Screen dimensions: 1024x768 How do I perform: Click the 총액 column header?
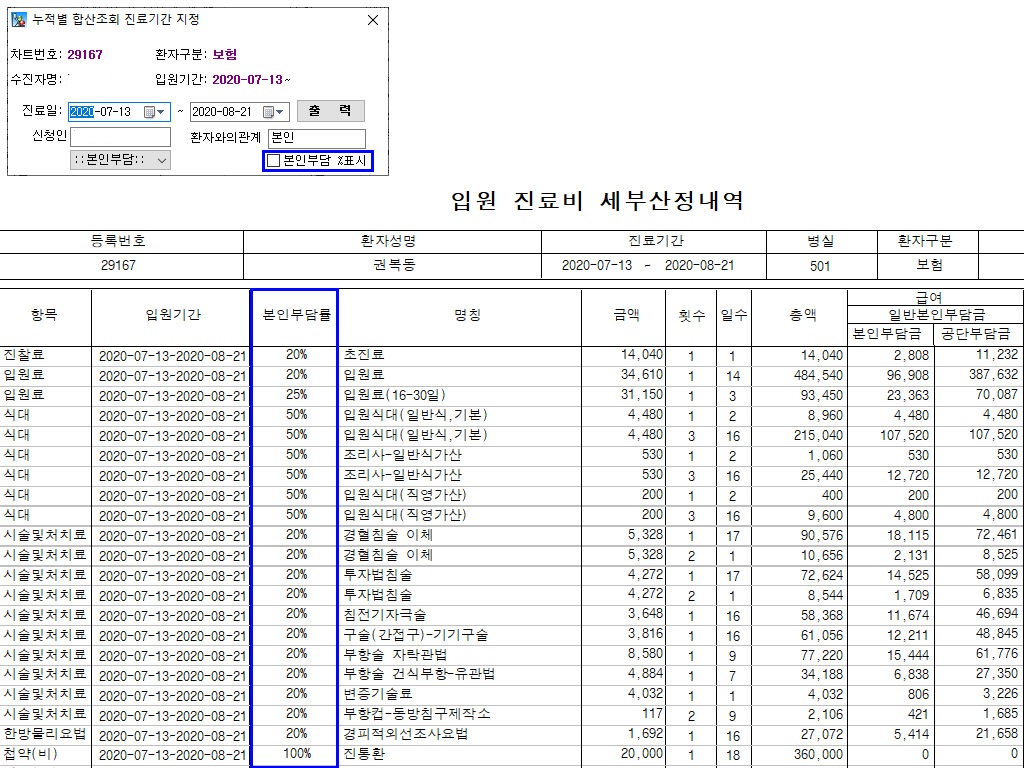(x=802, y=315)
